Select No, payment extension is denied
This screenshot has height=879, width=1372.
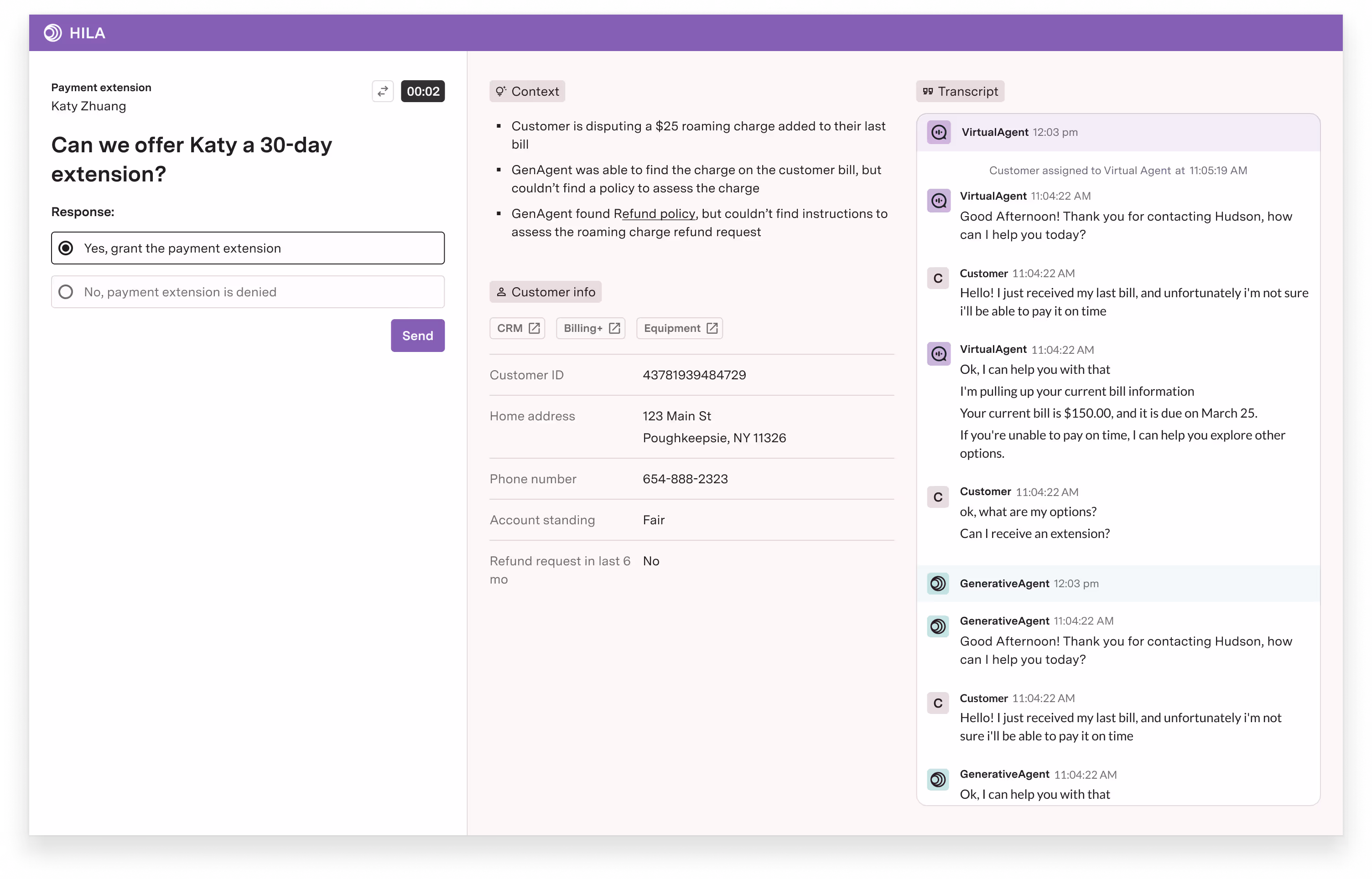coord(248,292)
